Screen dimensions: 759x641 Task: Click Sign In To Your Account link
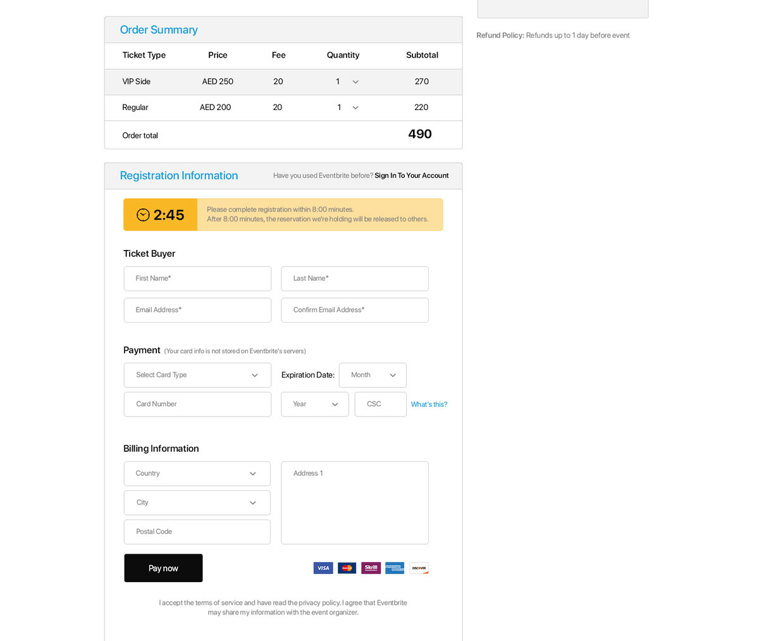[x=411, y=175]
